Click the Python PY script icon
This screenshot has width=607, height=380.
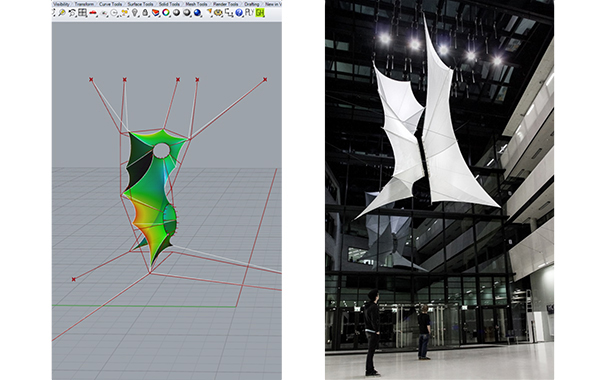249,13
